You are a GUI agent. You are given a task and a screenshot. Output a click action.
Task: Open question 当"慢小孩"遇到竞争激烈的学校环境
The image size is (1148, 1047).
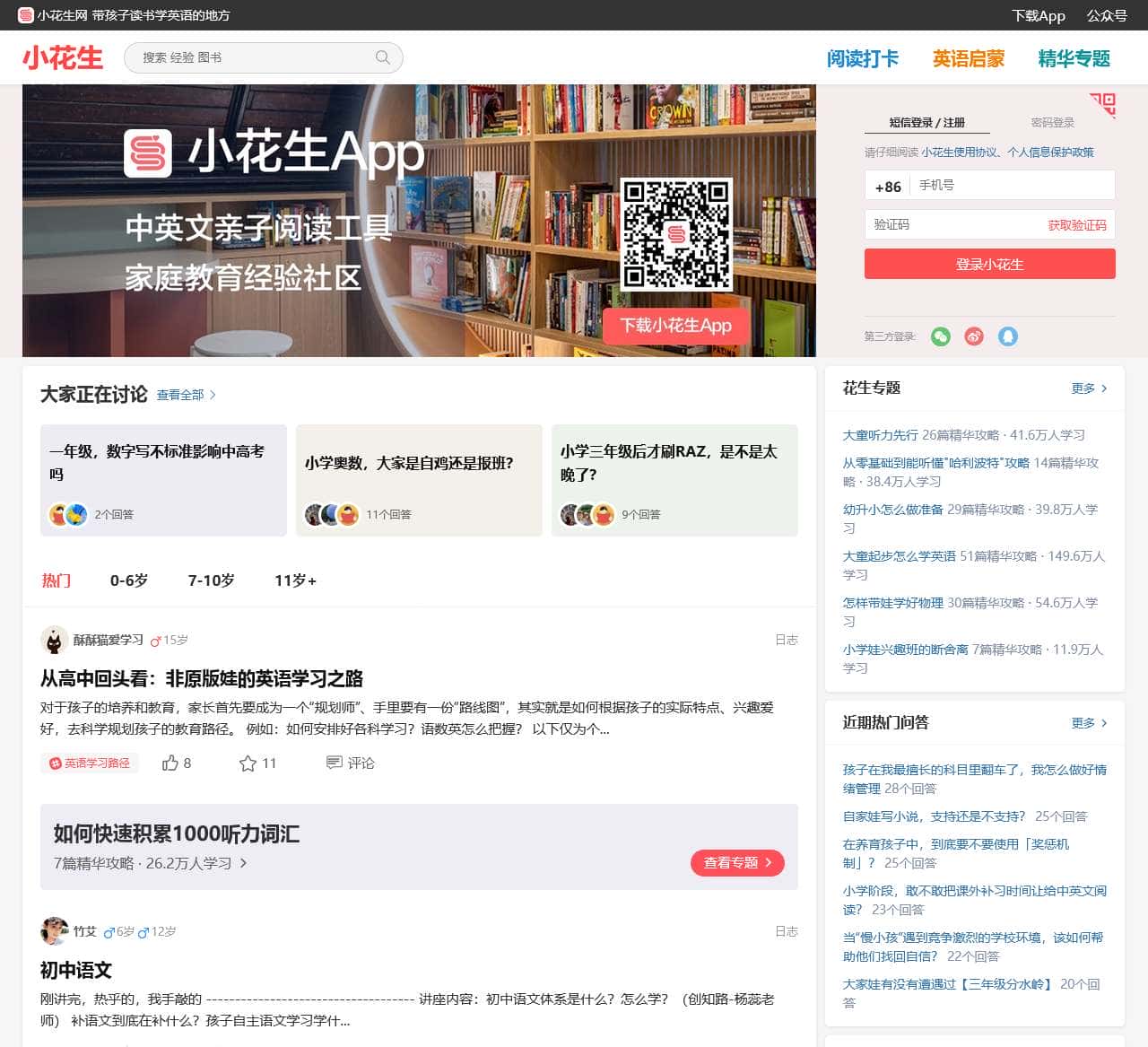coord(974,947)
